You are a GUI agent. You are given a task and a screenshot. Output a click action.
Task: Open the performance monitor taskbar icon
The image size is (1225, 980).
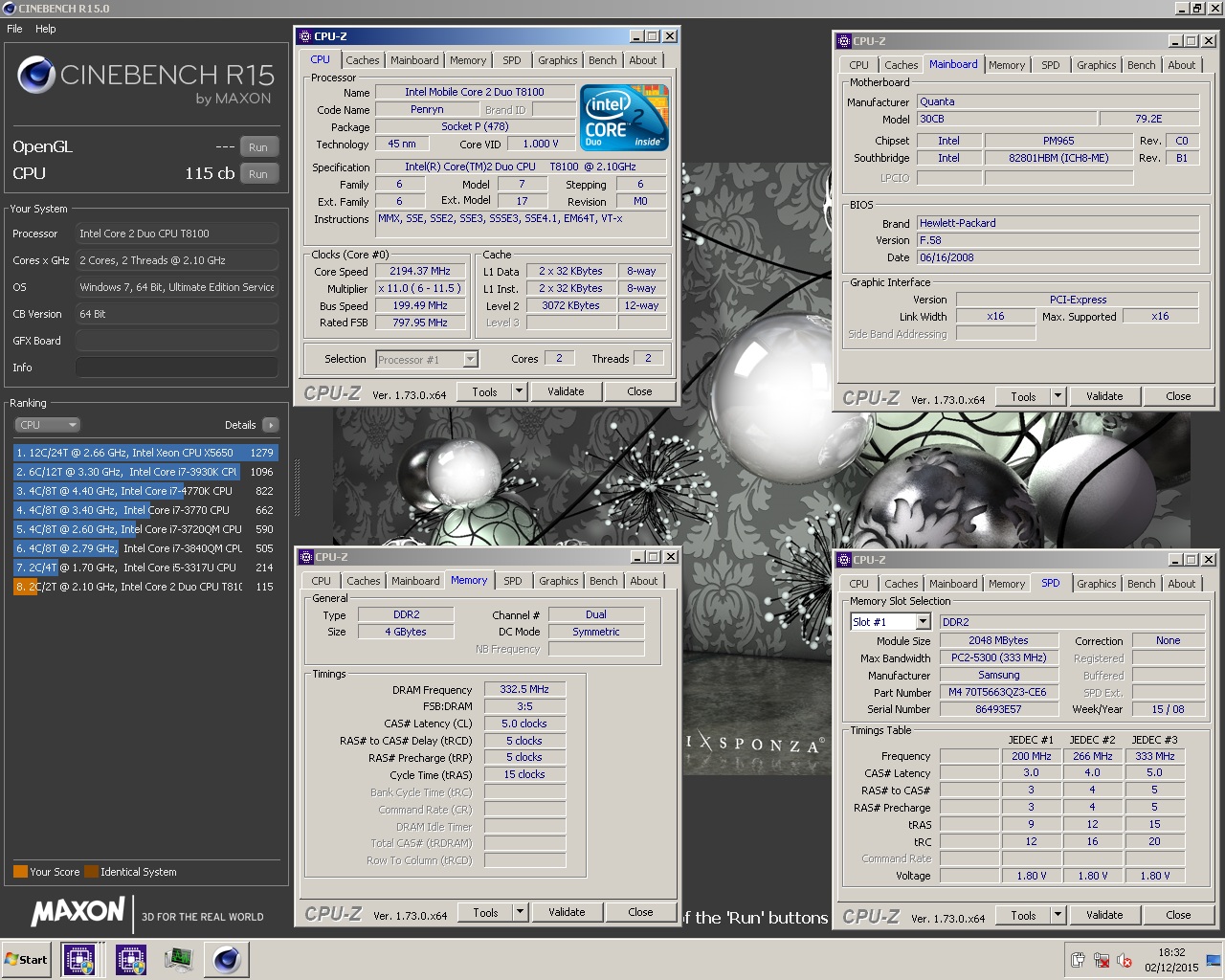click(x=179, y=960)
